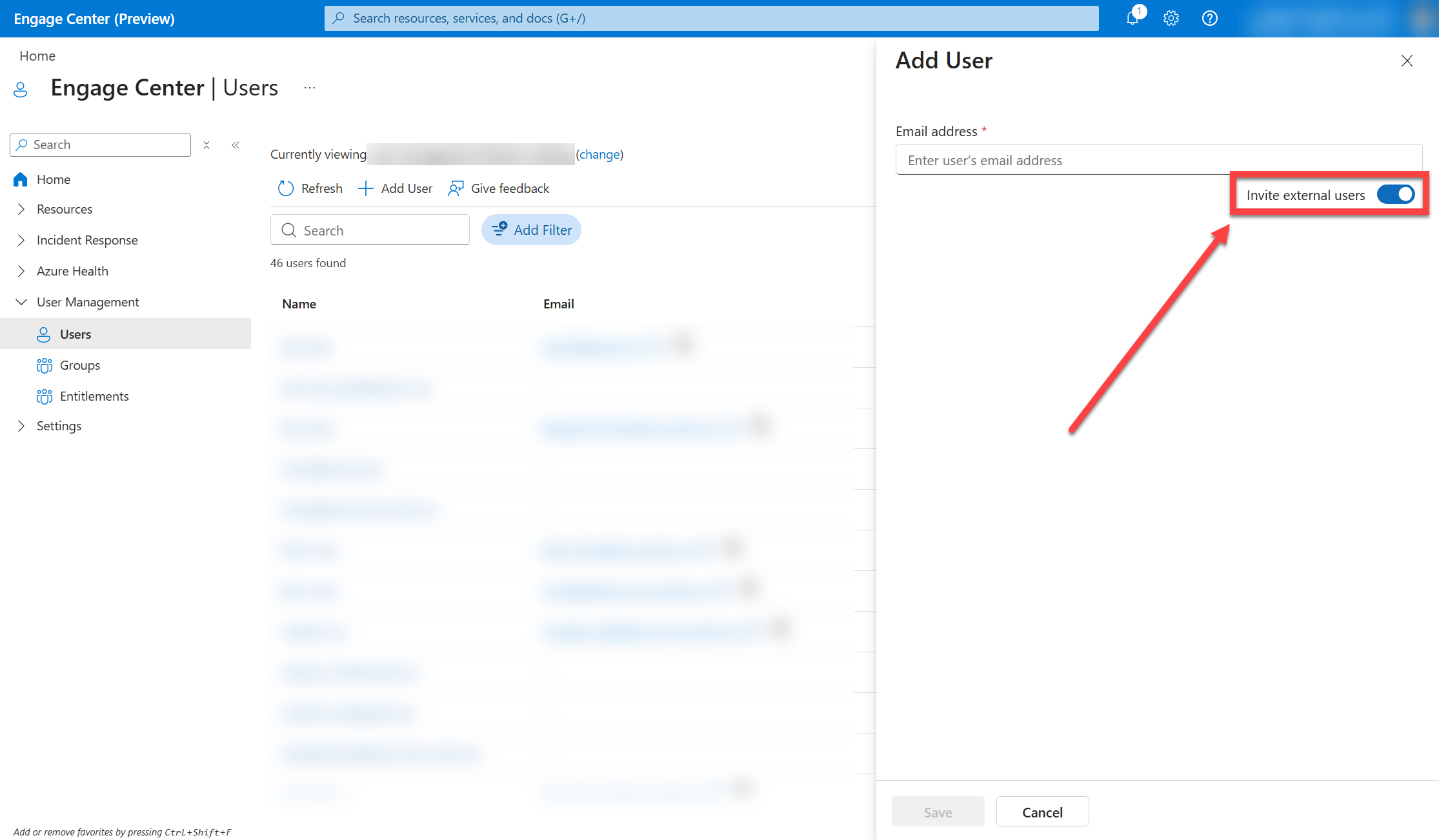This screenshot has height=840, width=1439.
Task: Click Add User in the toolbar
Action: pyautogui.click(x=395, y=188)
